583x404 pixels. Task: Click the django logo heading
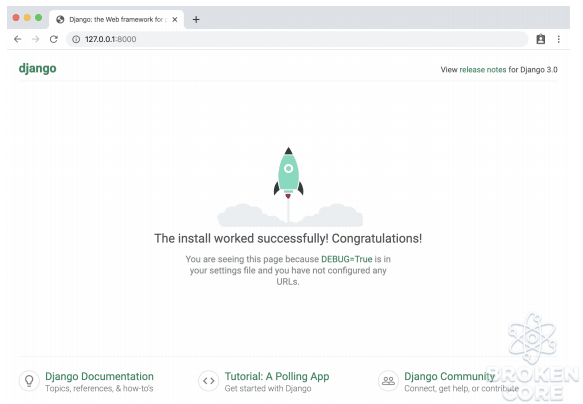click(38, 69)
